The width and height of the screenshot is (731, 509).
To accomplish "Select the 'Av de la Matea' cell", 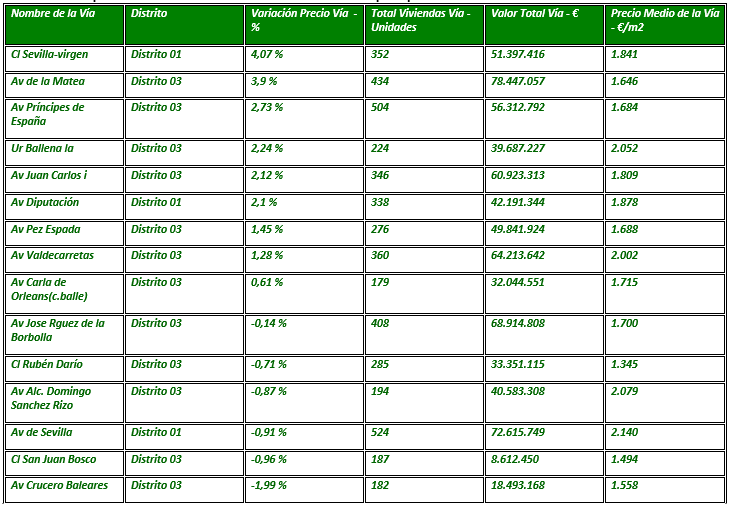I will (47, 81).
